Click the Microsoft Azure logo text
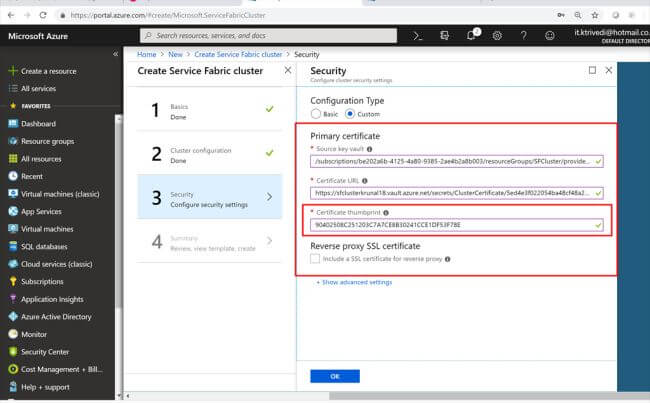Screen dimensions: 650x403 [x=38, y=36]
